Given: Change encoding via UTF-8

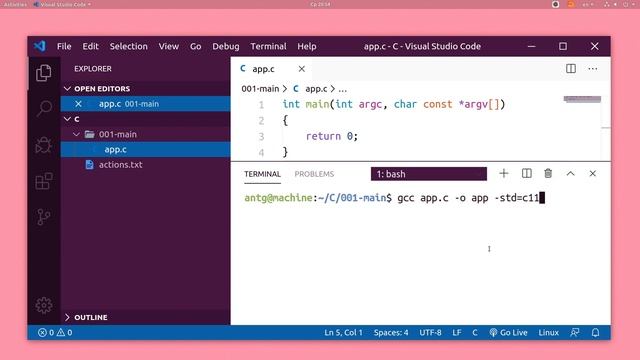Looking at the screenshot, I should 430,333.
